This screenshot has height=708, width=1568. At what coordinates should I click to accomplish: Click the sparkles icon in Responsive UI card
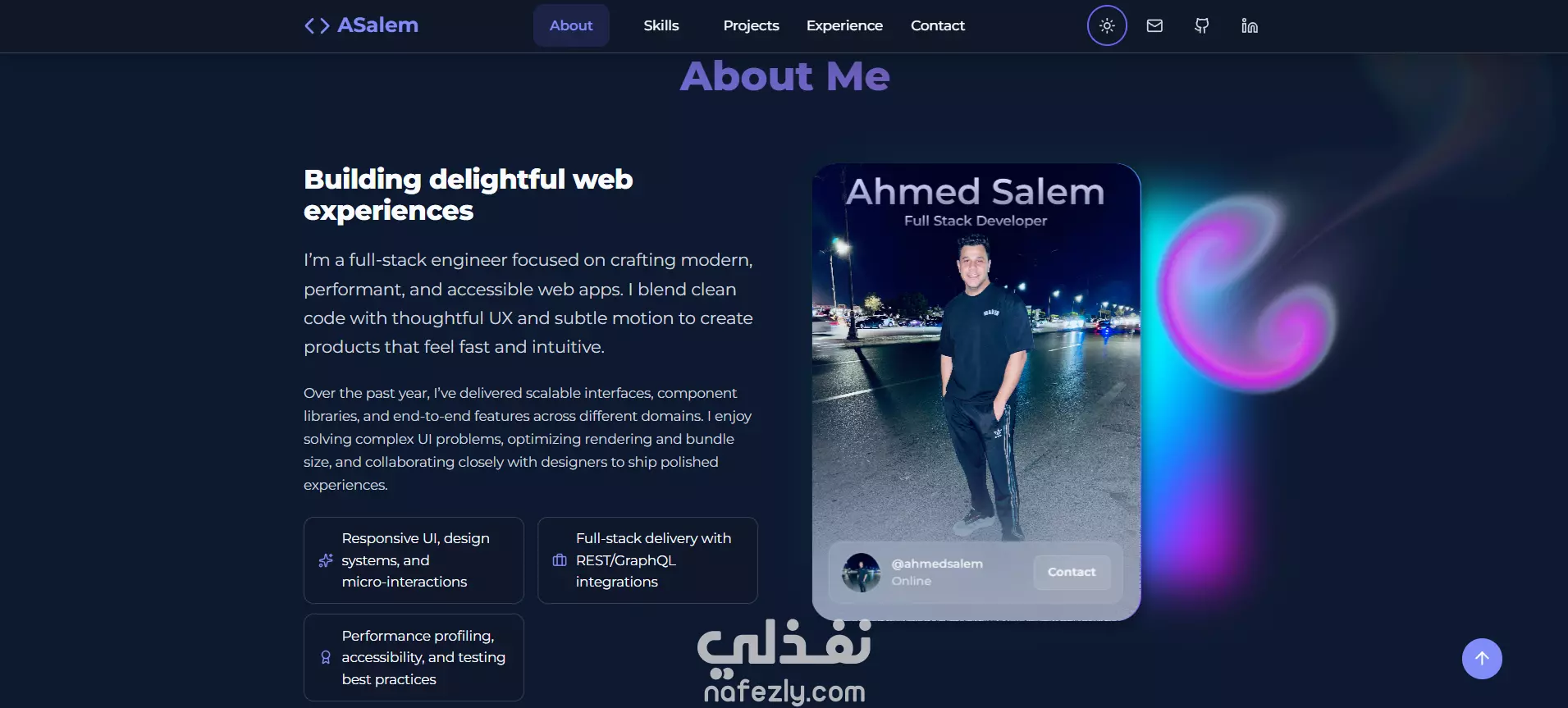326,560
